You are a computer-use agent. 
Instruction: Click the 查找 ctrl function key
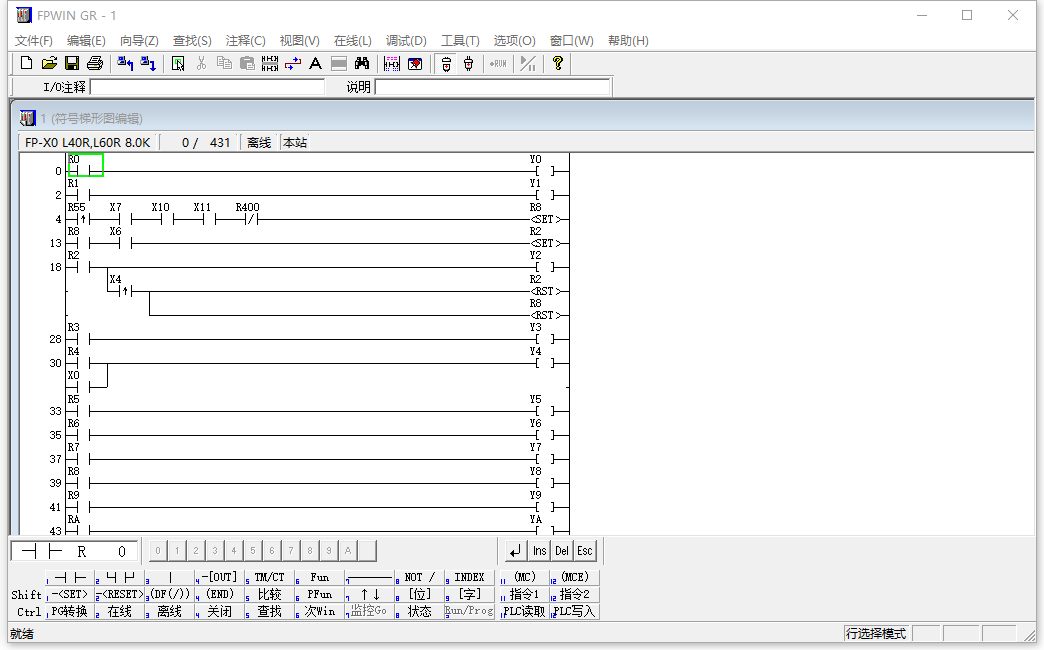(x=270, y=611)
